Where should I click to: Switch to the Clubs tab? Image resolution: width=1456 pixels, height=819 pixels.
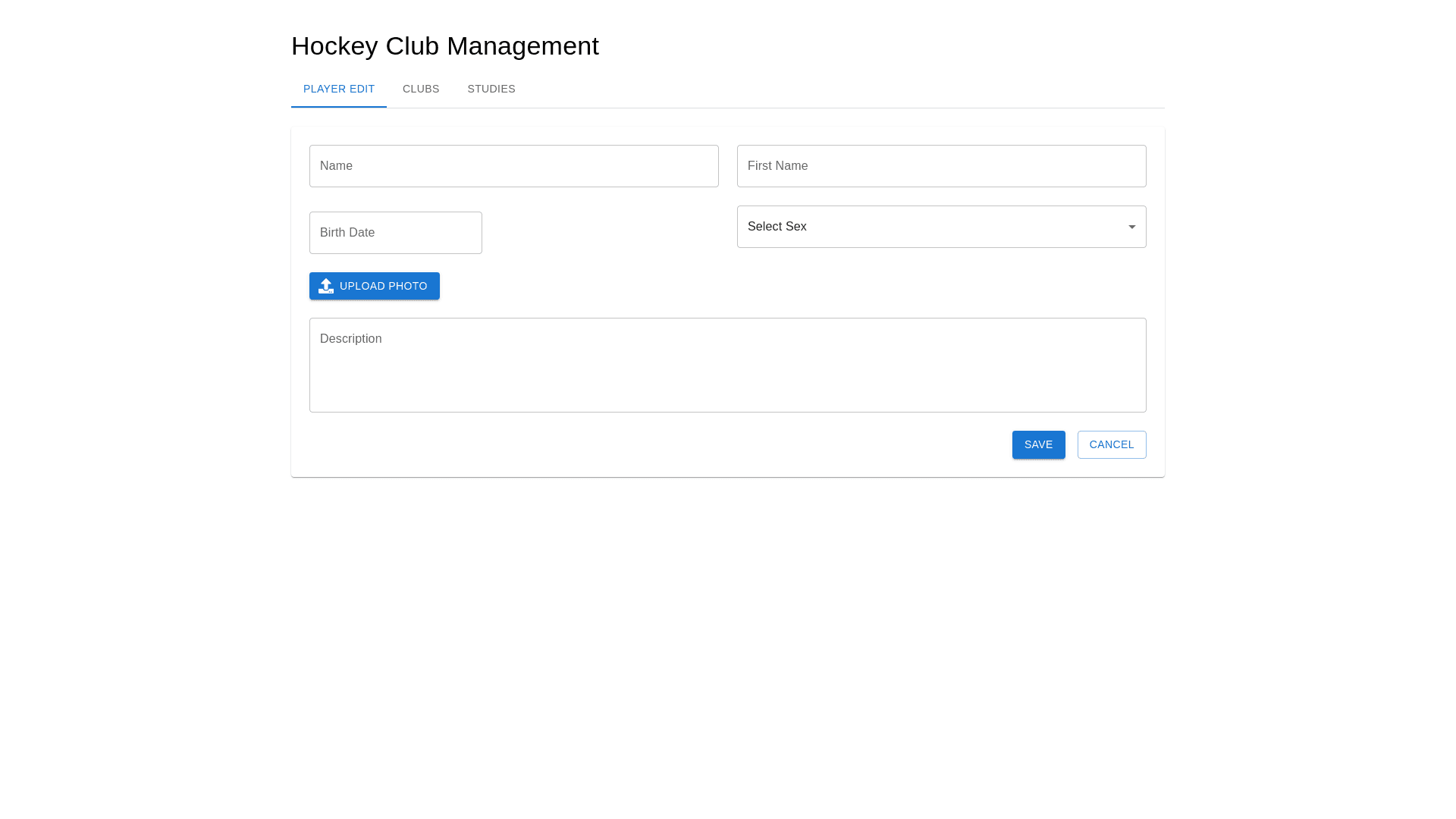pyautogui.click(x=421, y=89)
